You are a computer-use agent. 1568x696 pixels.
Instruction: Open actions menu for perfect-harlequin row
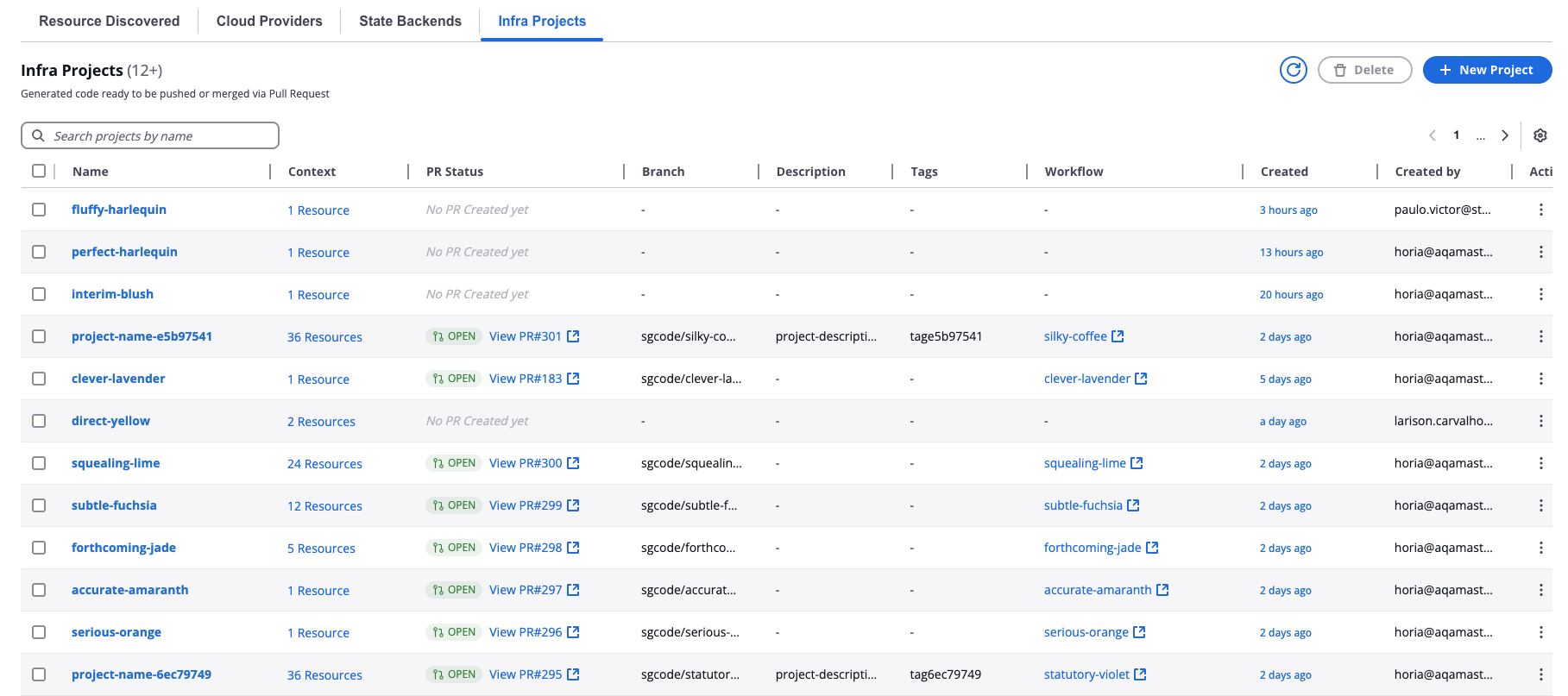1541,252
